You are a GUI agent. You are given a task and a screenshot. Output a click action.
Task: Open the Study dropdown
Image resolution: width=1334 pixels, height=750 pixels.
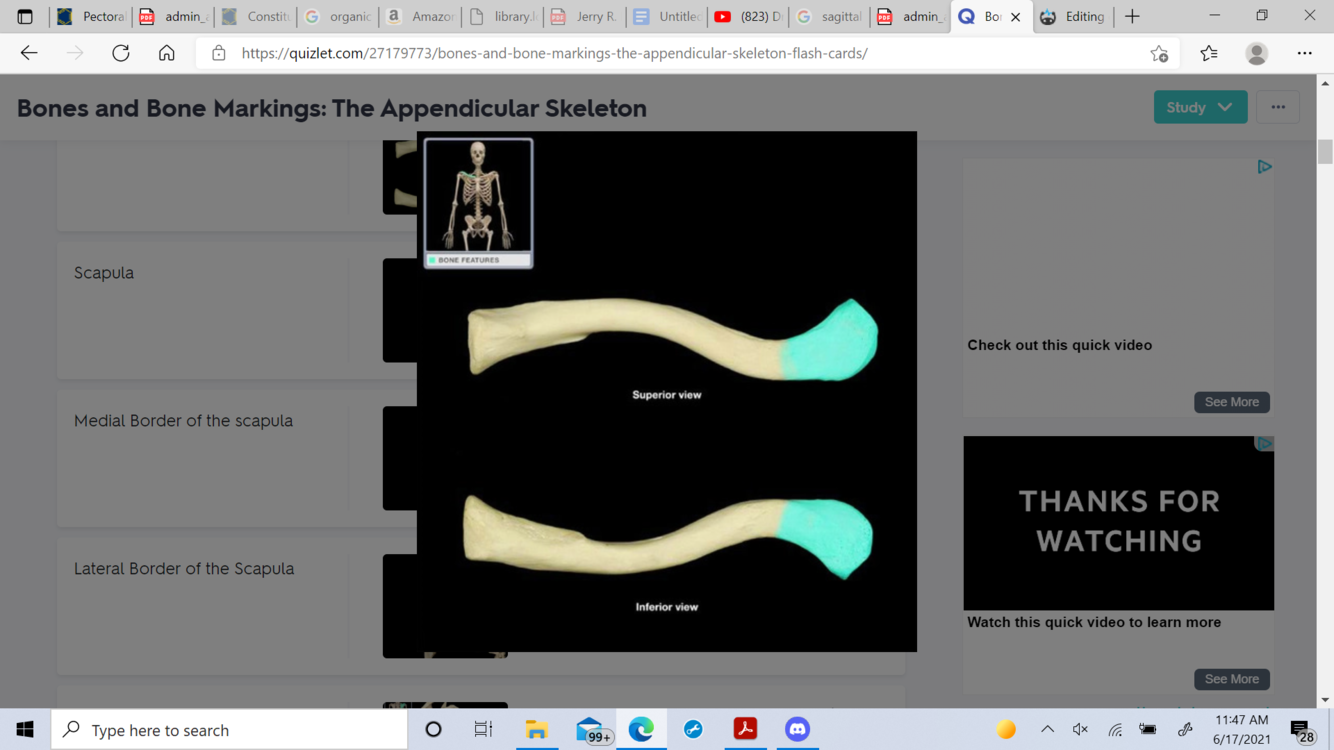click(1200, 107)
